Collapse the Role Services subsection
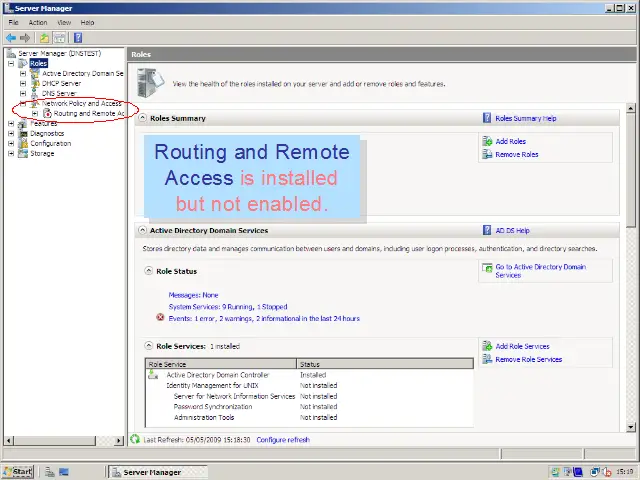This screenshot has height=480, width=640. (149, 346)
